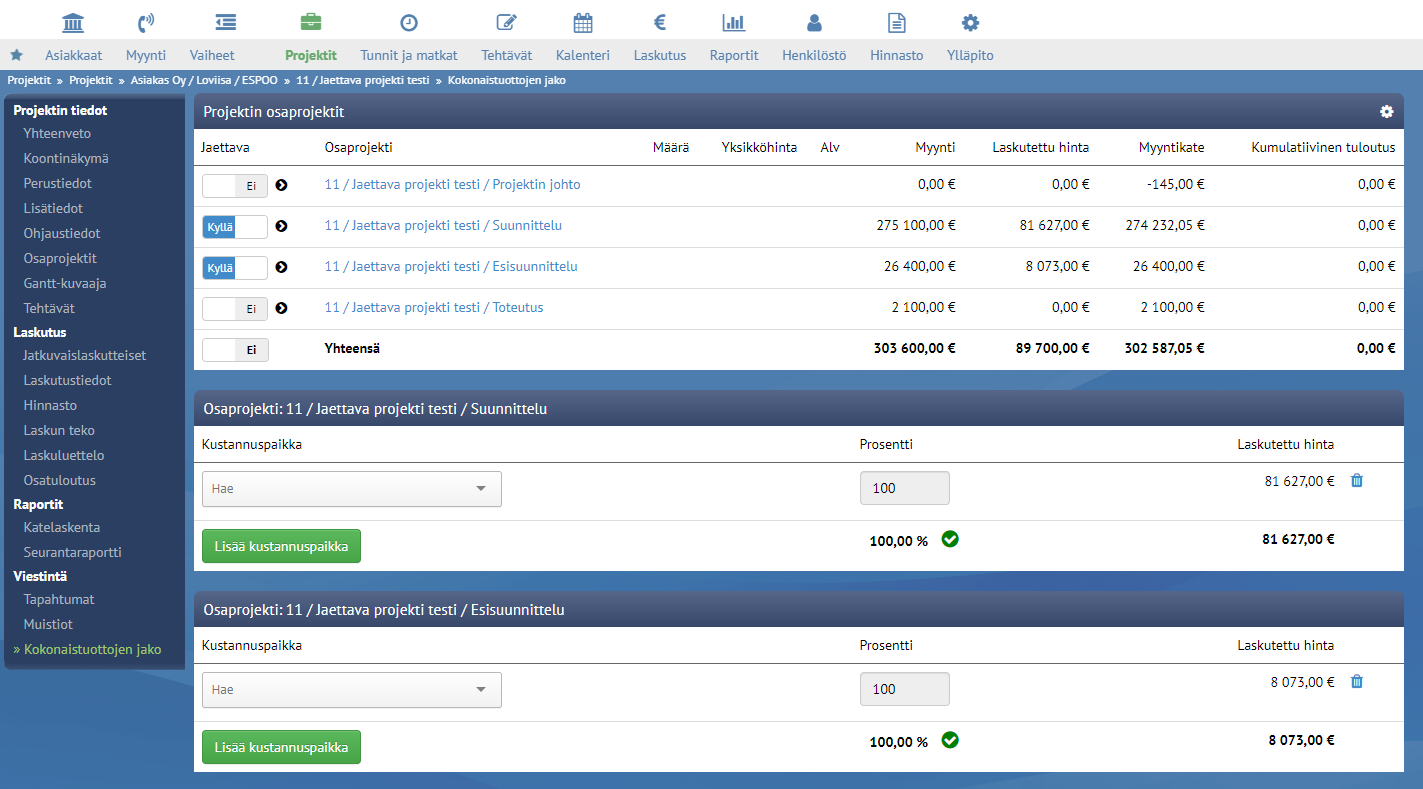Select Perustiedot from the sidebar
This screenshot has width=1423, height=789.
[58, 183]
